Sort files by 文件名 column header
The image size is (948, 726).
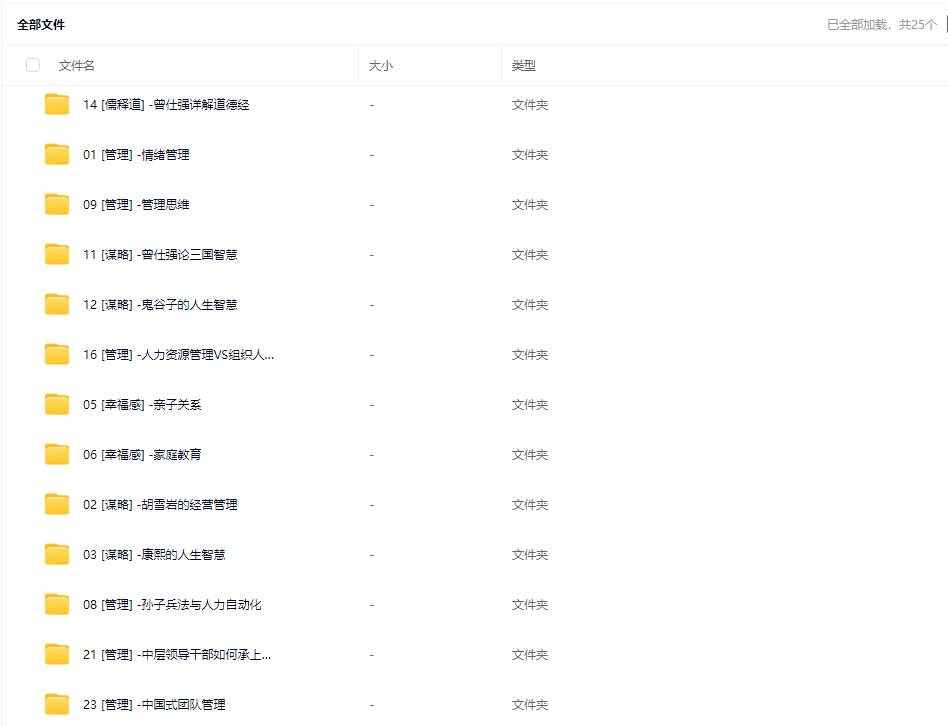[77, 65]
